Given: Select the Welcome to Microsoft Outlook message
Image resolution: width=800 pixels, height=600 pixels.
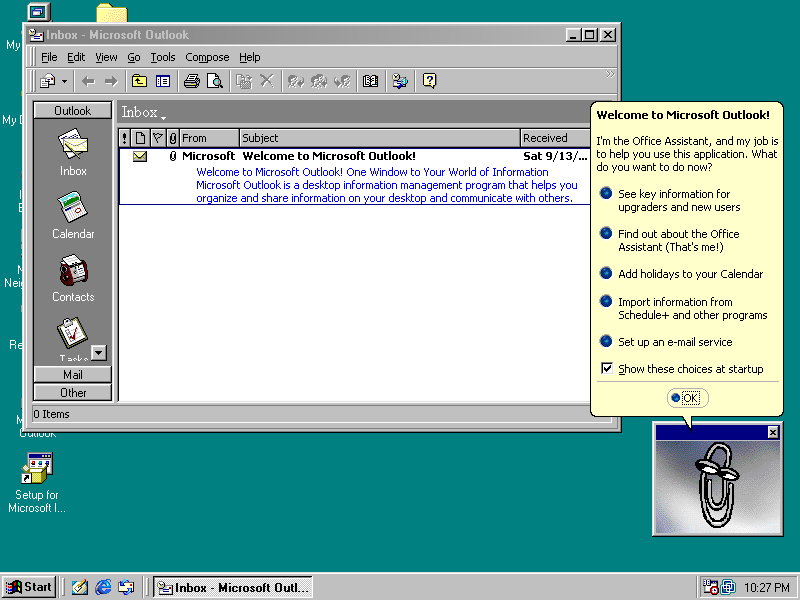Looking at the screenshot, I should 354,177.
